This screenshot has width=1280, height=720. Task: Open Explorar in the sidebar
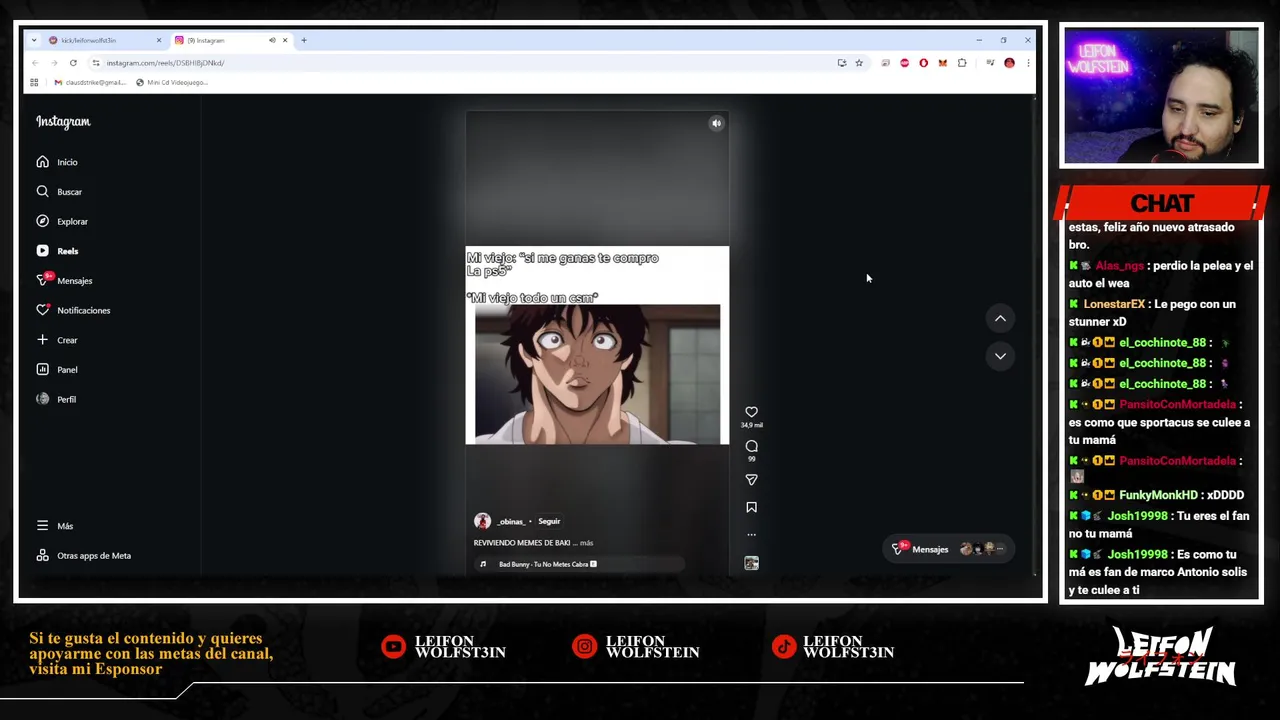62,221
